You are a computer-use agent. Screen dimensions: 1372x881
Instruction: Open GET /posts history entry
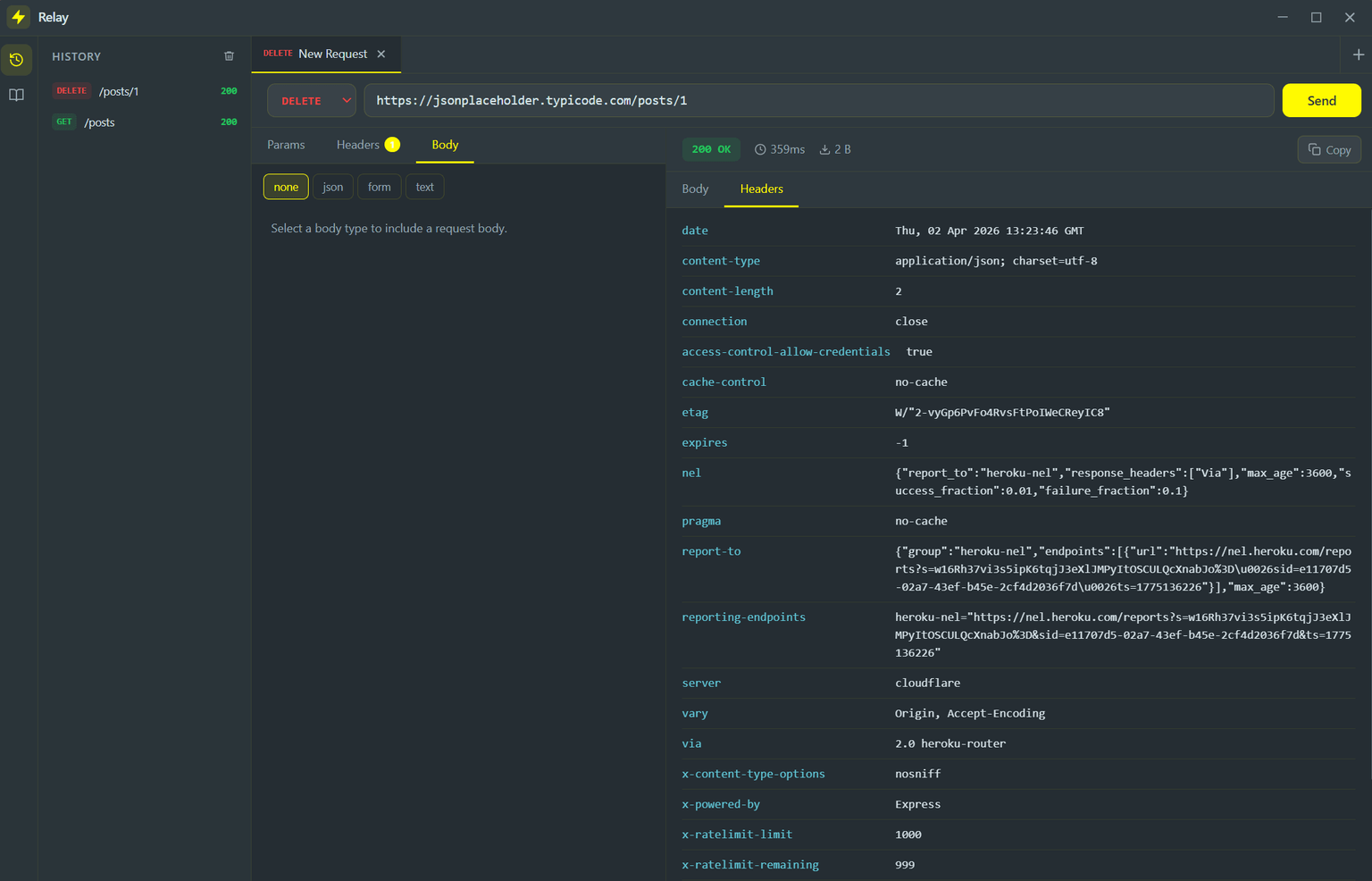pyautogui.click(x=146, y=122)
